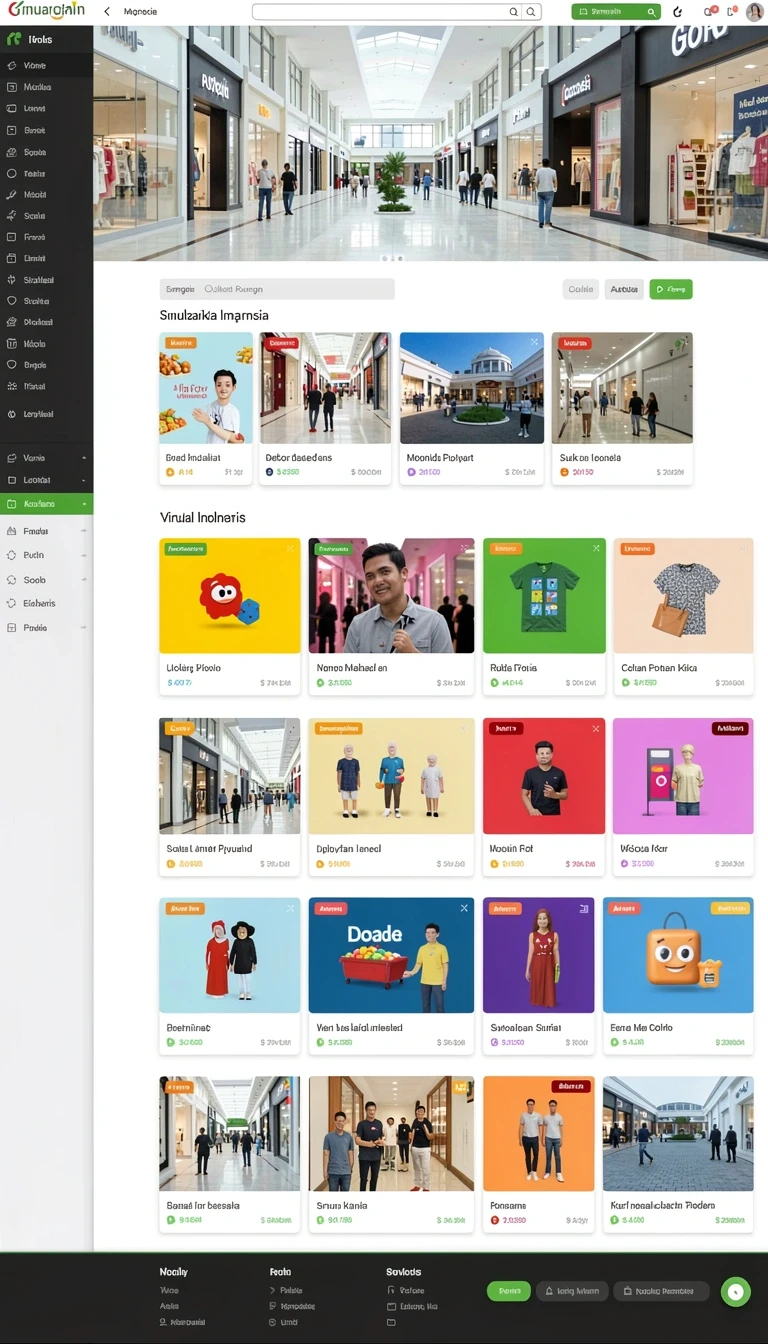Open the Eiaheris sidebar entry
Image resolution: width=768 pixels, height=1344 pixels.
46,604
